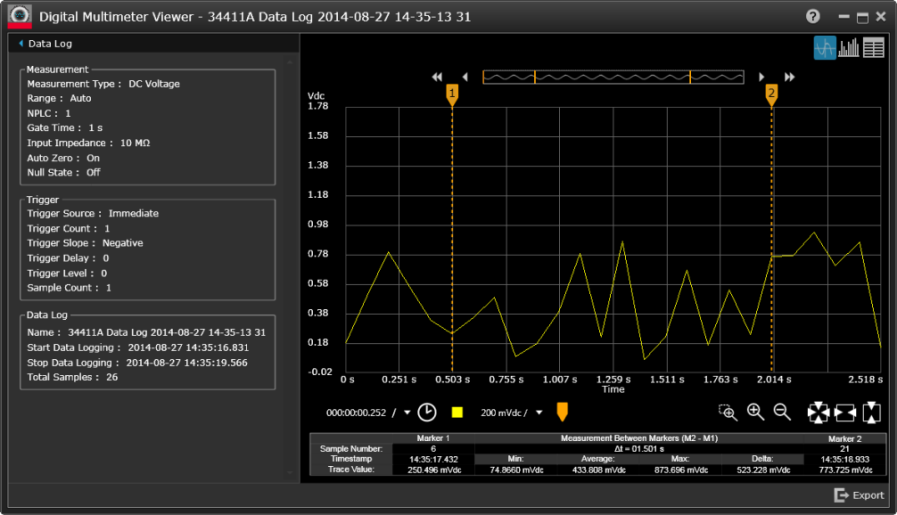This screenshot has height=515, width=897.
Task: Export the data log
Action: pyautogui.click(x=860, y=495)
